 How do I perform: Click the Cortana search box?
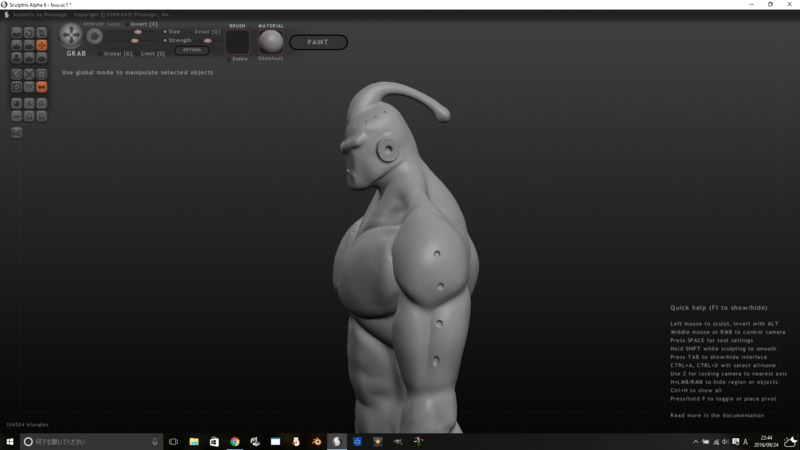pos(92,442)
